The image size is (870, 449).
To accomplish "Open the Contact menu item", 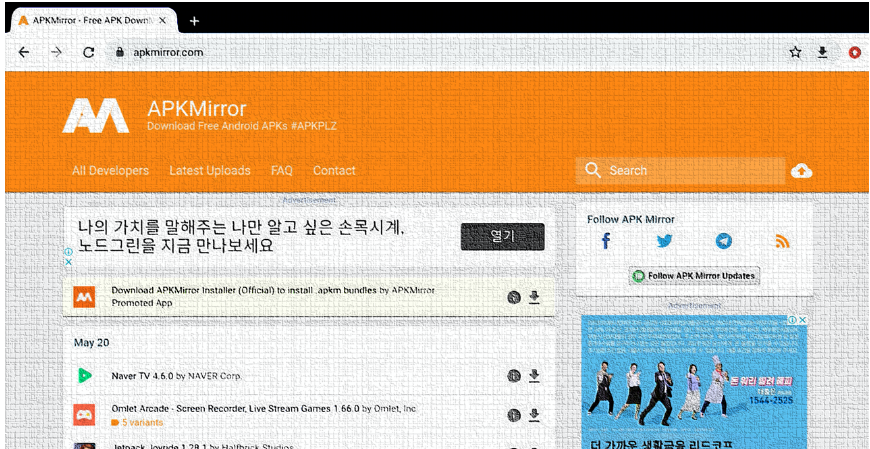I will (x=334, y=170).
